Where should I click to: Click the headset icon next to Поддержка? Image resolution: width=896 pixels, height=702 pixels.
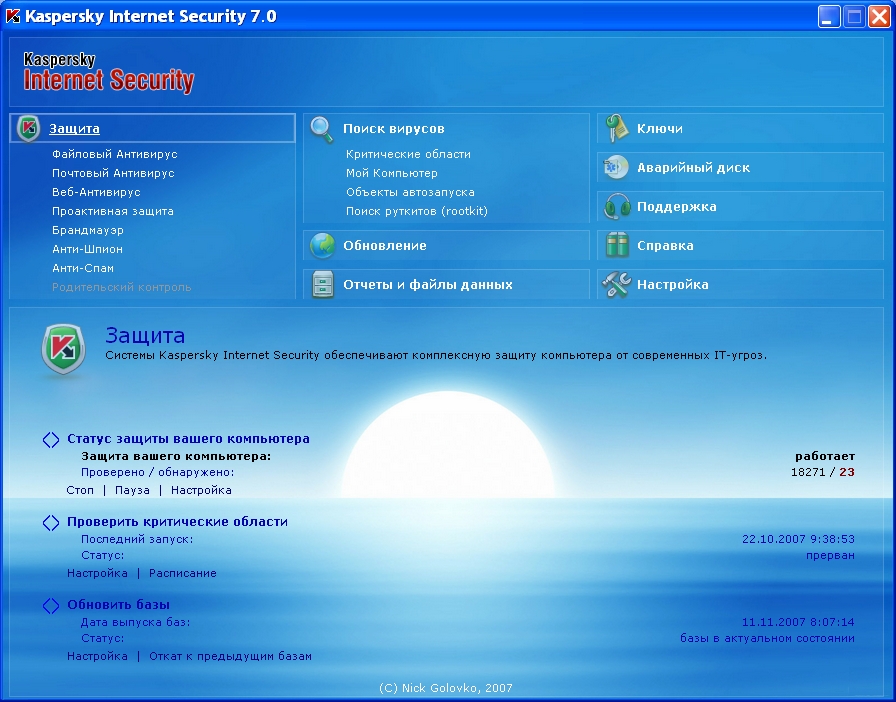pyautogui.click(x=617, y=206)
